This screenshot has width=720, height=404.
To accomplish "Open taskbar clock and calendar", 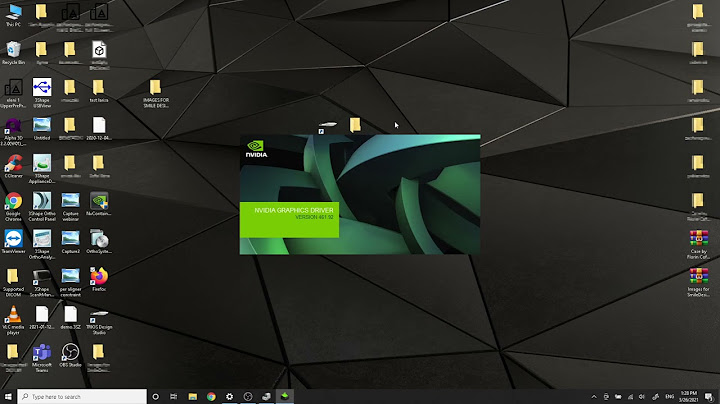I will [688, 397].
